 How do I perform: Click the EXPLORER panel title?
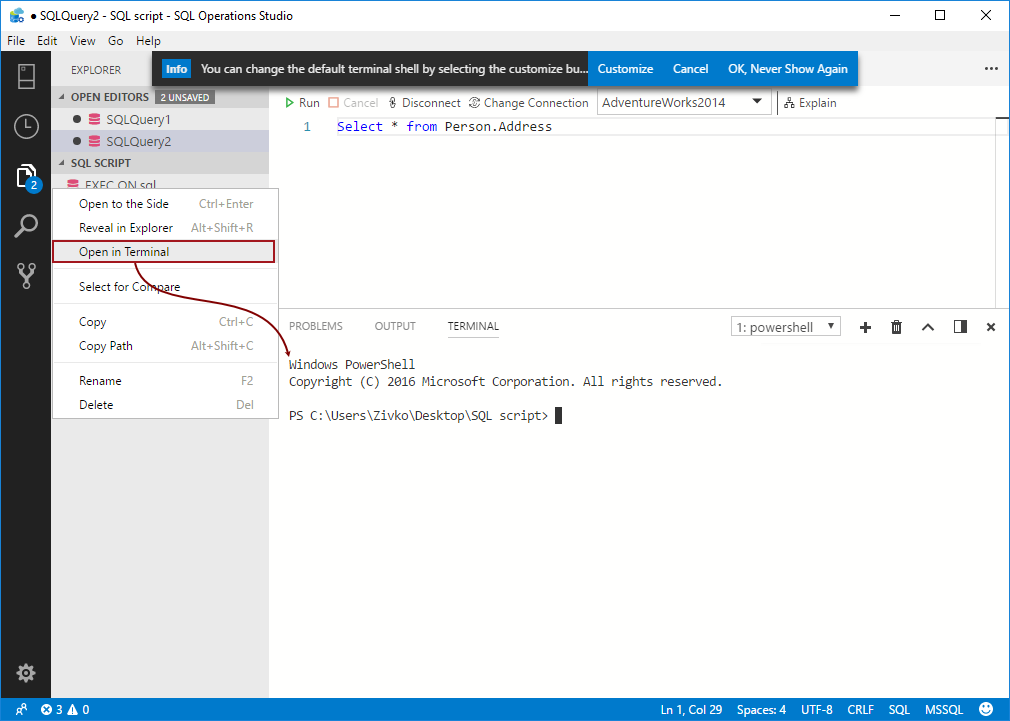(x=96, y=70)
